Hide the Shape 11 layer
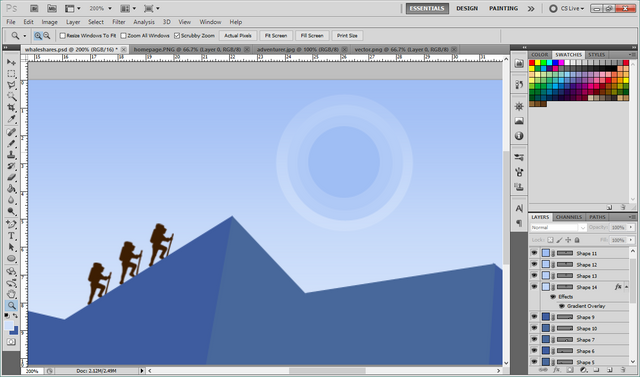 [x=534, y=253]
